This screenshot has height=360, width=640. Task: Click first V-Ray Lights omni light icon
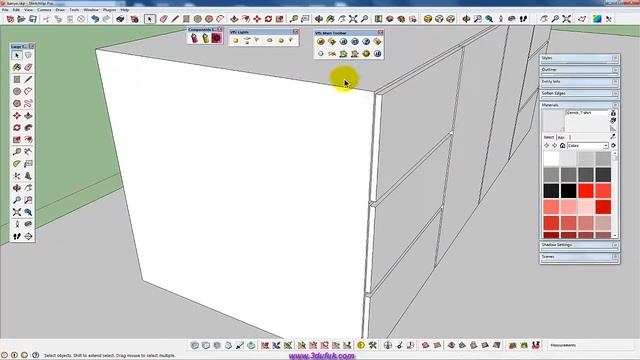click(236, 40)
